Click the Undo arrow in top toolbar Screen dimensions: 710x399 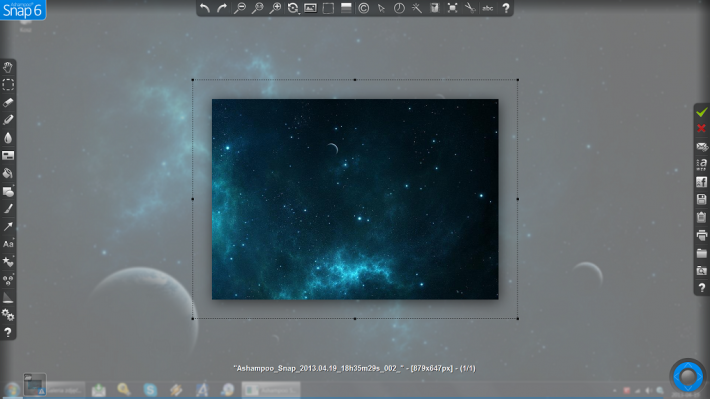tap(205, 8)
